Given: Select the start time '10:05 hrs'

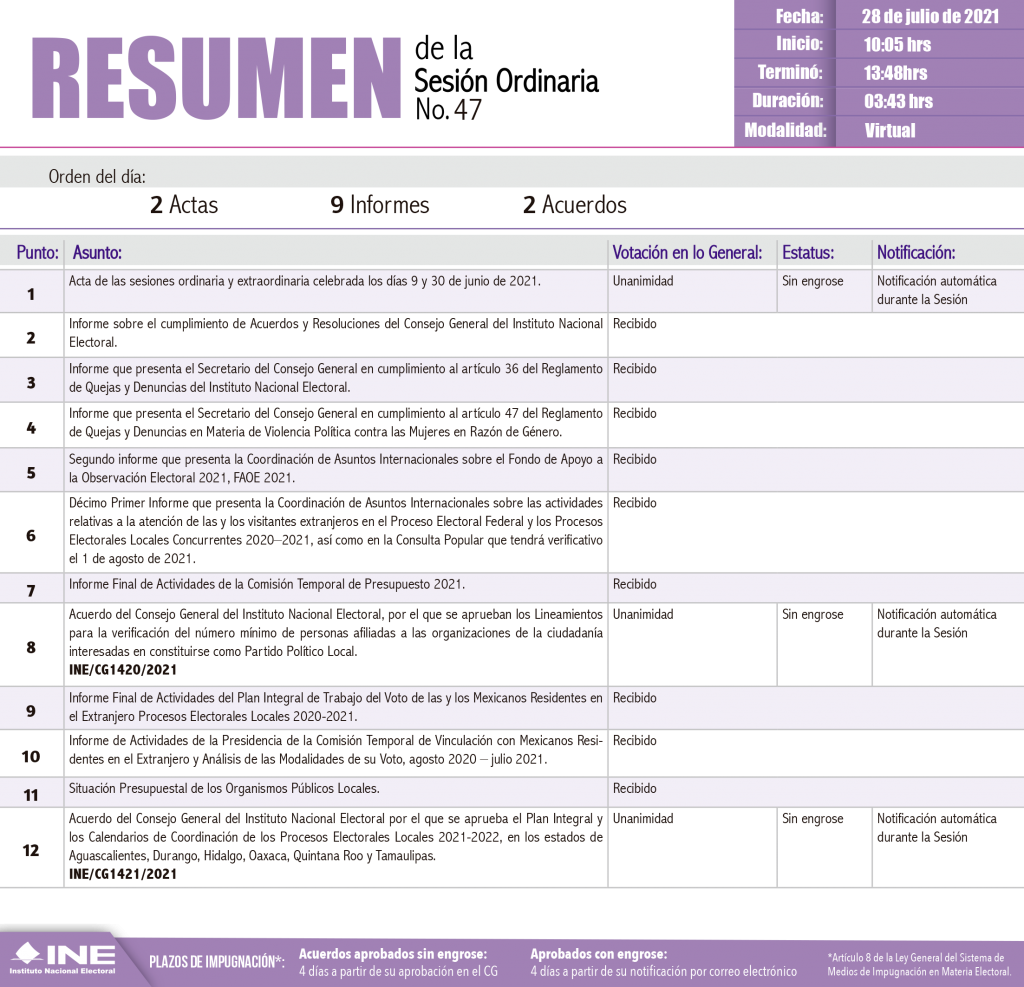Looking at the screenshot, I should pos(897,44).
